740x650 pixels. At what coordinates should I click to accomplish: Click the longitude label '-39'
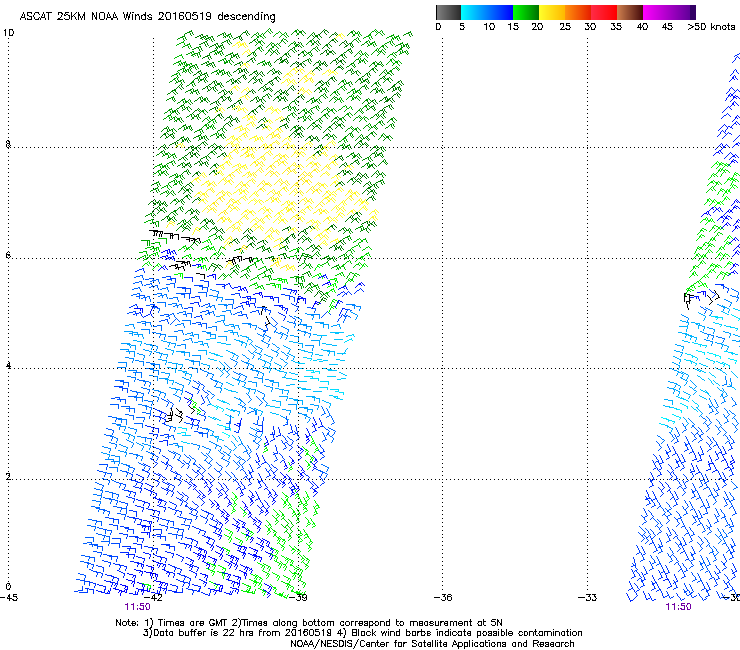tap(298, 598)
